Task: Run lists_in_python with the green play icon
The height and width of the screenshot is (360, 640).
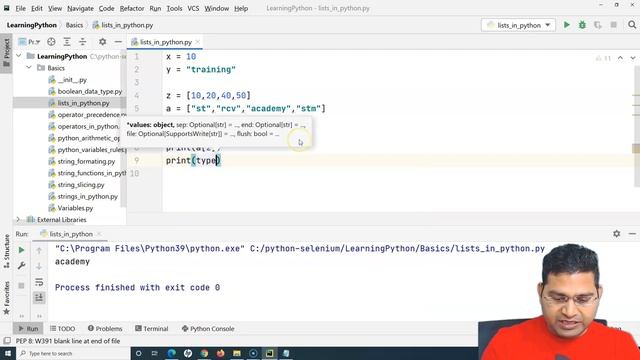Action: click(x=567, y=25)
